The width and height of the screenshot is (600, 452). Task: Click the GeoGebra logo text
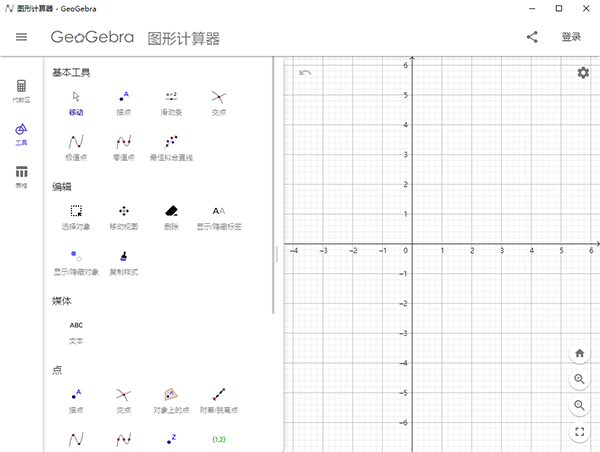click(92, 37)
